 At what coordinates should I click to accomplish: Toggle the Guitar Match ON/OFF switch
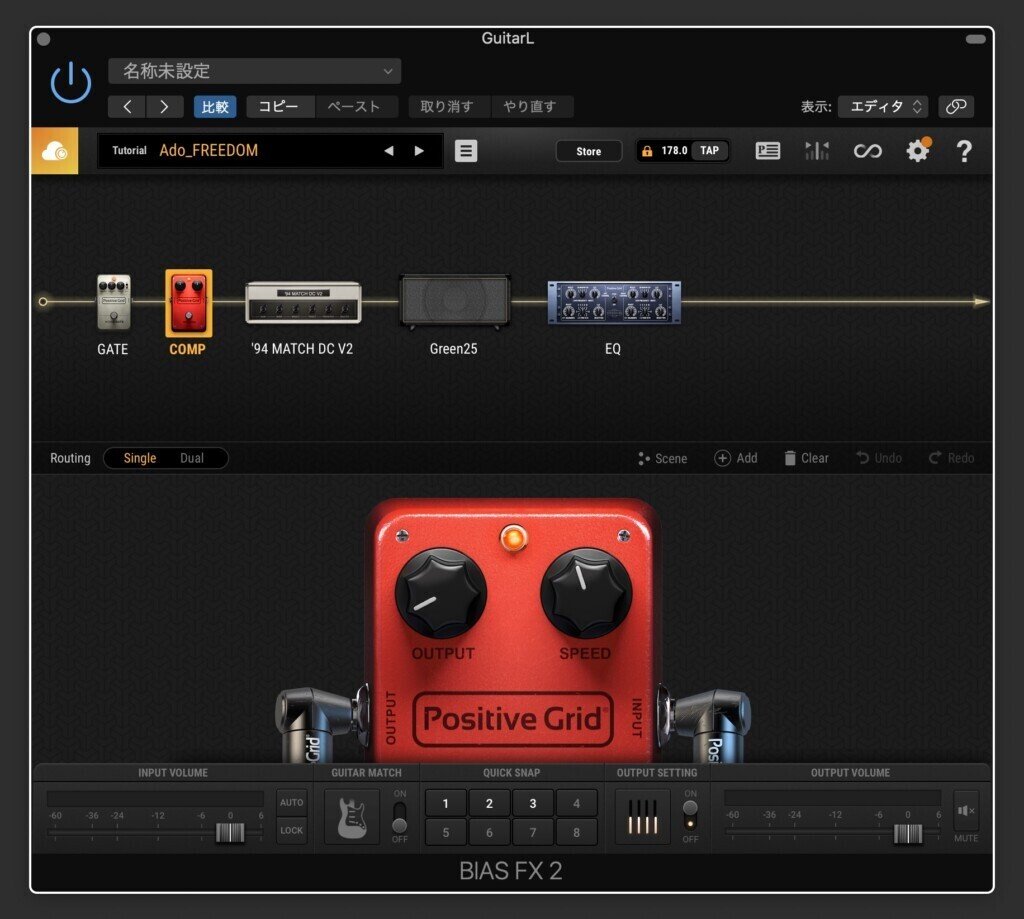[x=399, y=816]
